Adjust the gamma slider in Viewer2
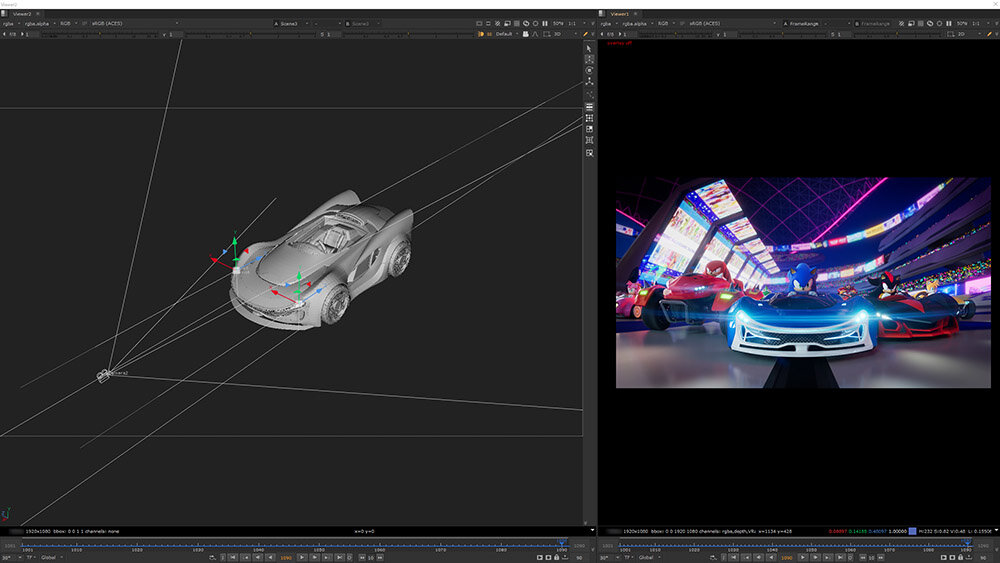The height and width of the screenshot is (563, 1000). (x=252, y=34)
